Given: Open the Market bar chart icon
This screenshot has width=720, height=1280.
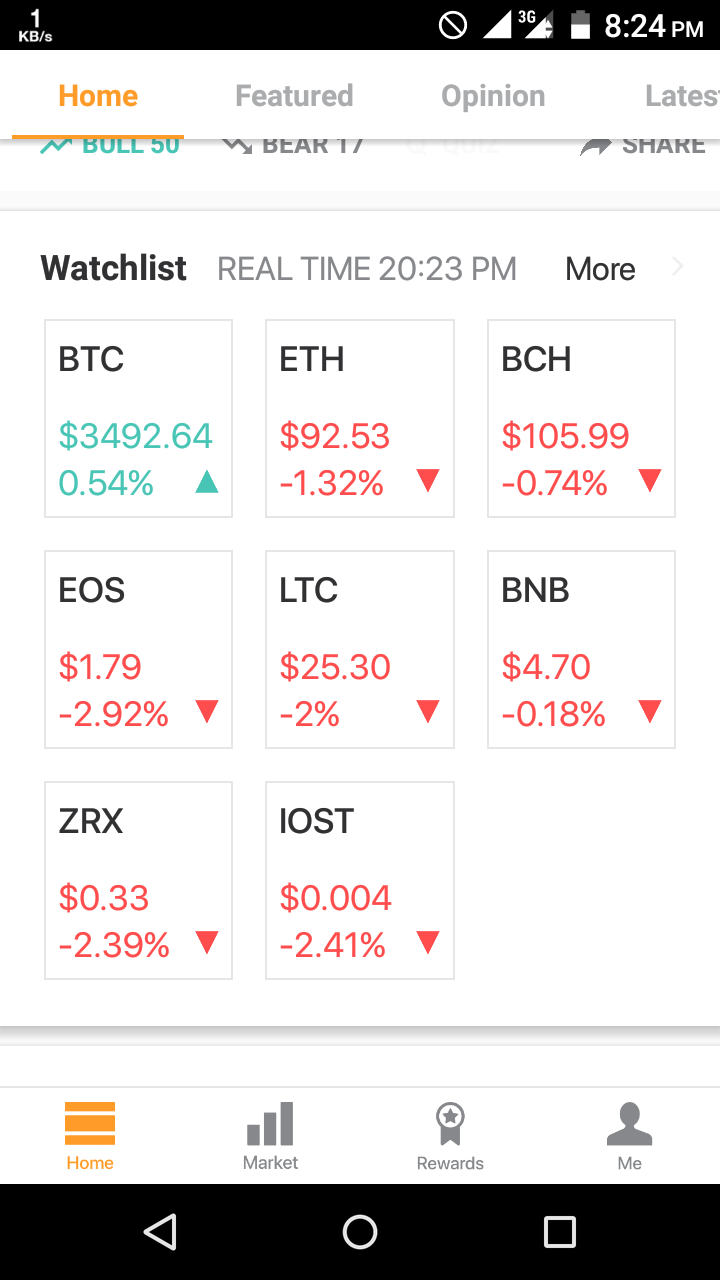Looking at the screenshot, I should tap(270, 1124).
